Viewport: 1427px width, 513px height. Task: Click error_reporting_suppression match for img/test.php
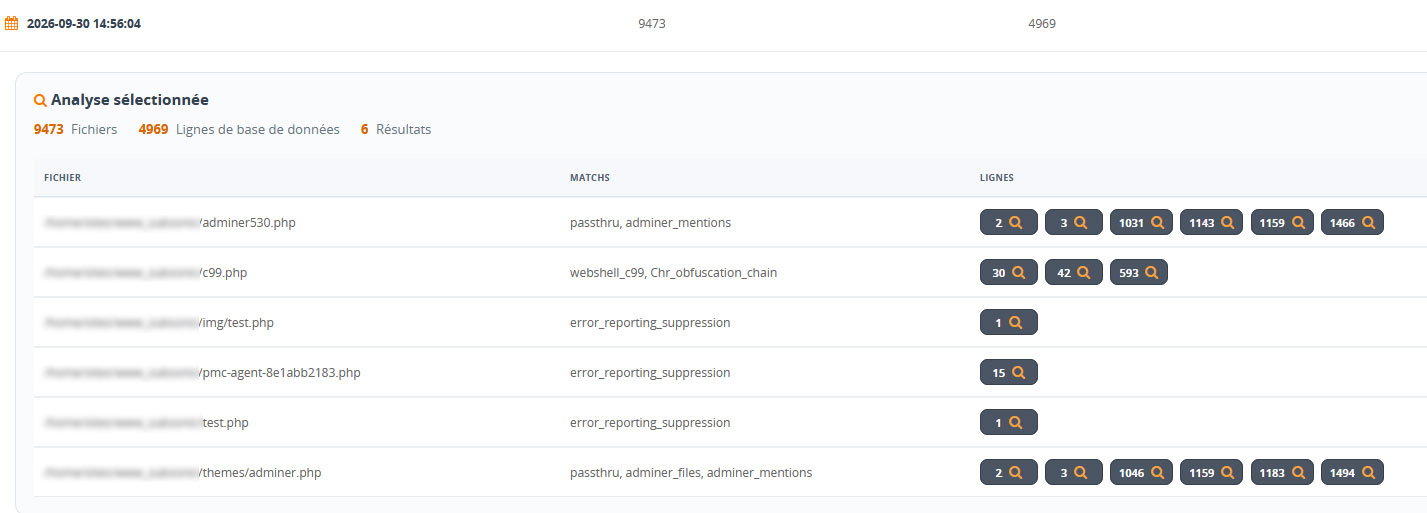click(650, 322)
